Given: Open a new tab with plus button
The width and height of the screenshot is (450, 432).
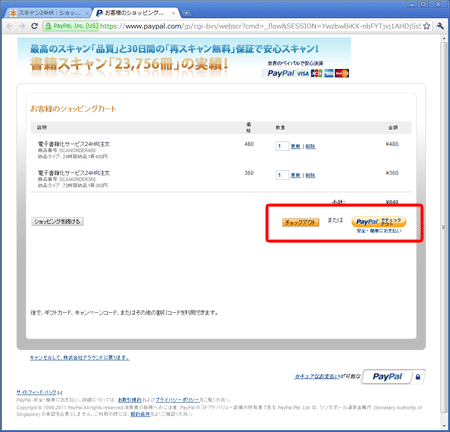Looking at the screenshot, I should [x=187, y=13].
